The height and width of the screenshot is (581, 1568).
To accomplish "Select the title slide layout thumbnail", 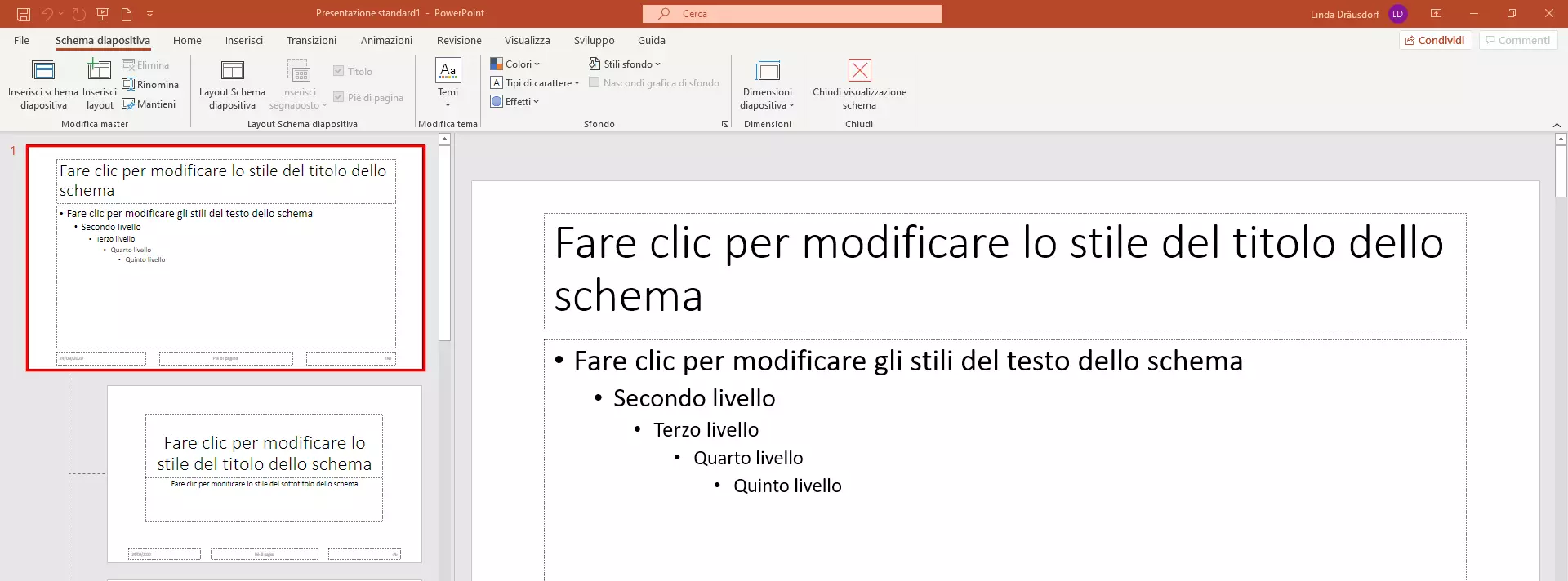I will (264, 474).
